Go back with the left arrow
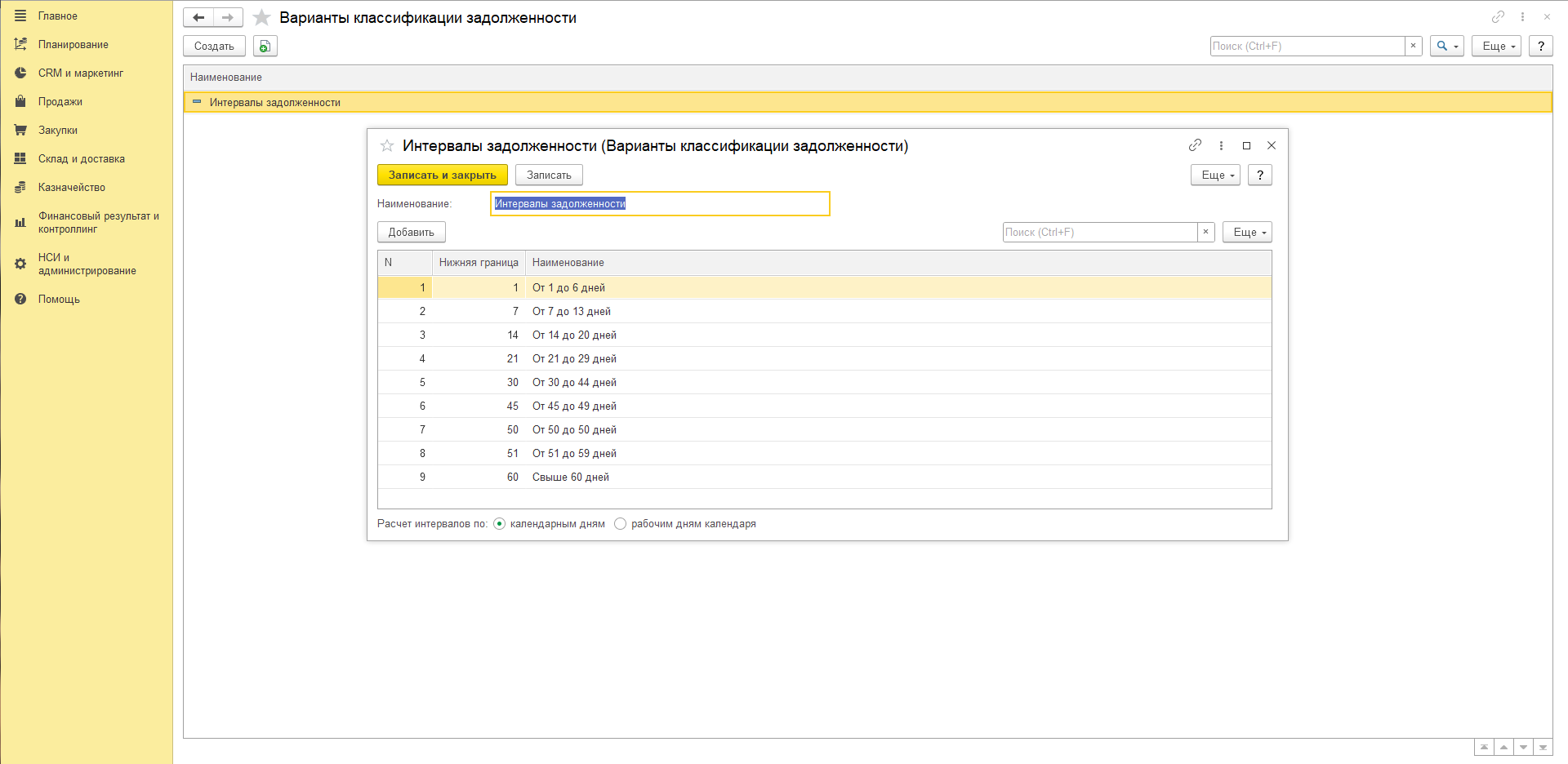1568x764 pixels. tap(198, 17)
